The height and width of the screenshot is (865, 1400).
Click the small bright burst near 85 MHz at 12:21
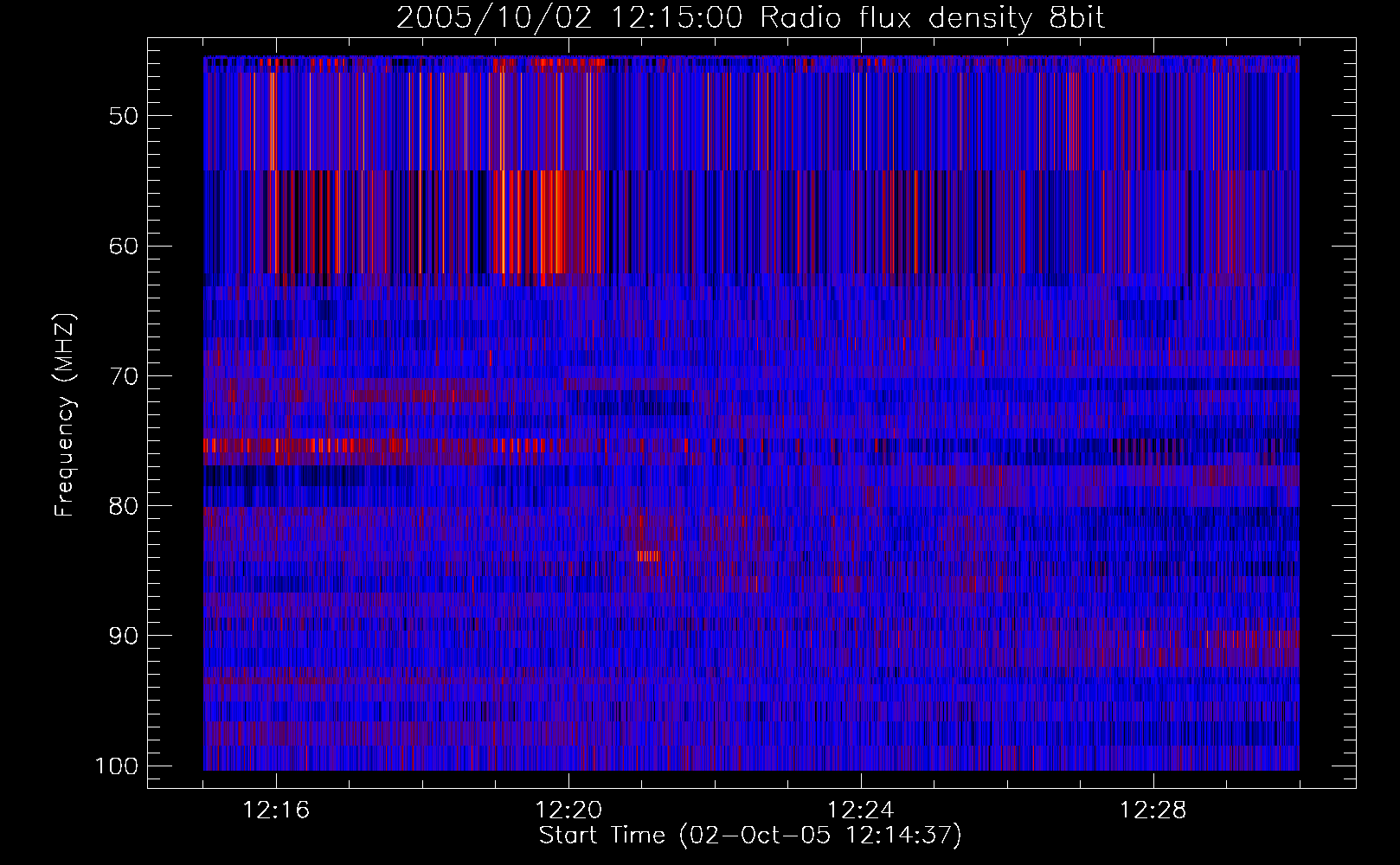click(649, 556)
